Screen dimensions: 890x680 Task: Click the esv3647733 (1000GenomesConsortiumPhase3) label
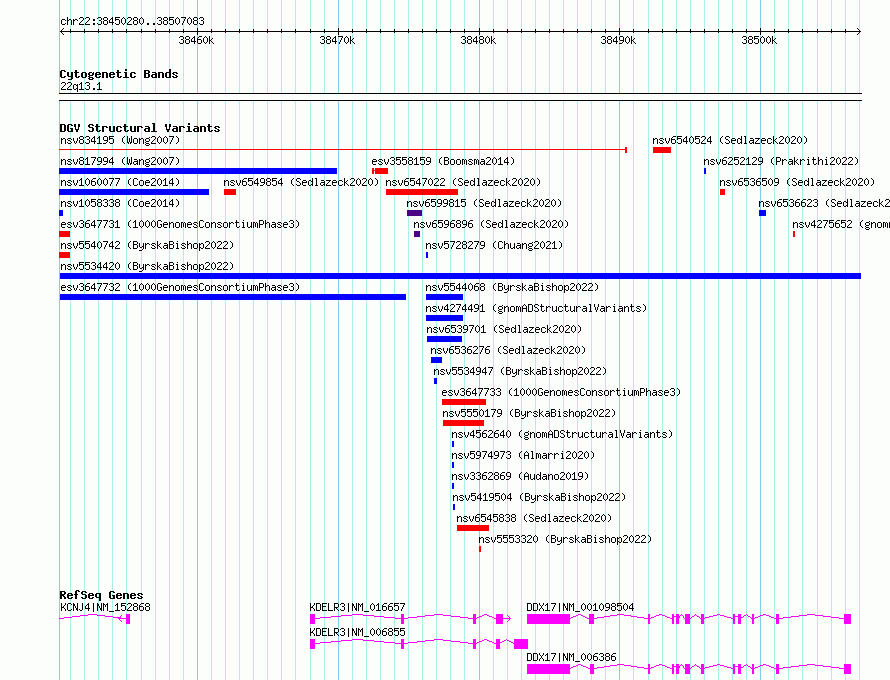click(561, 392)
